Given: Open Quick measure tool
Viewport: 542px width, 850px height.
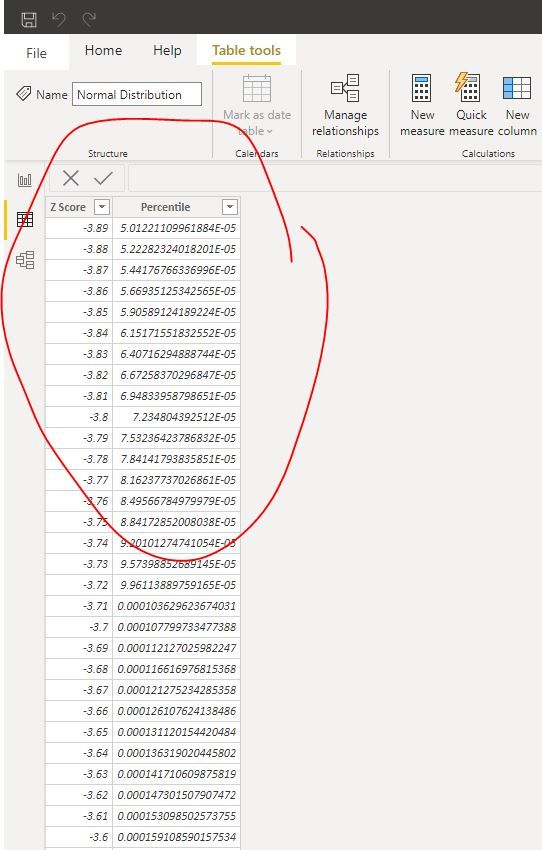Looking at the screenshot, I should [470, 105].
